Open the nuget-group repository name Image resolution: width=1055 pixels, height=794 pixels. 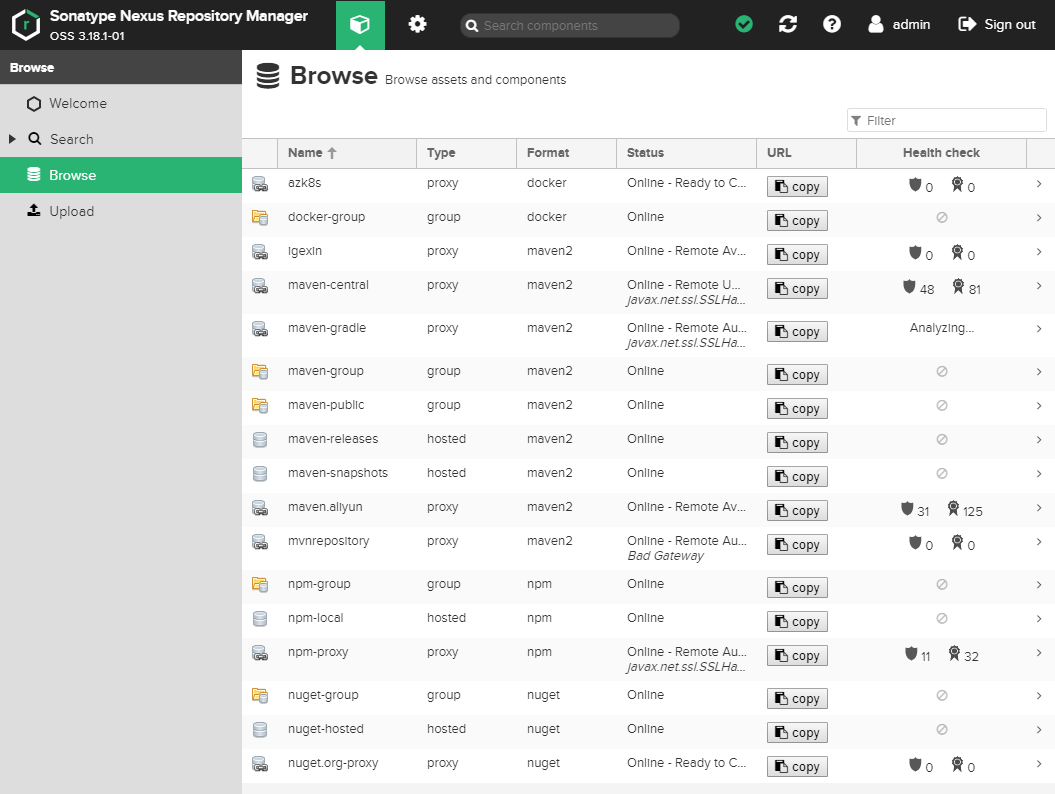pos(323,695)
